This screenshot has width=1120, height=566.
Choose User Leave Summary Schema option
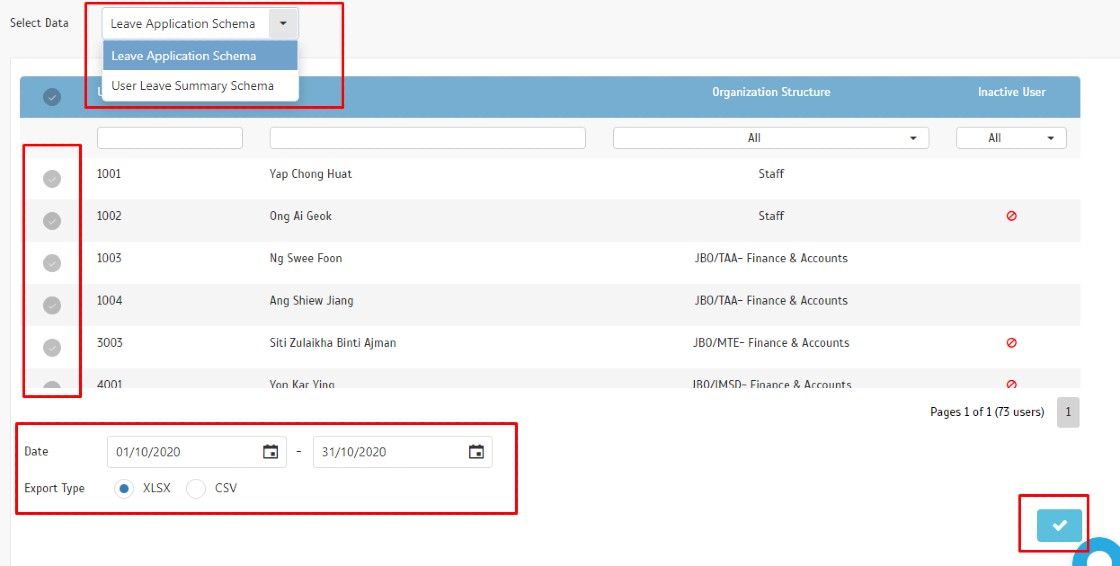(x=200, y=86)
